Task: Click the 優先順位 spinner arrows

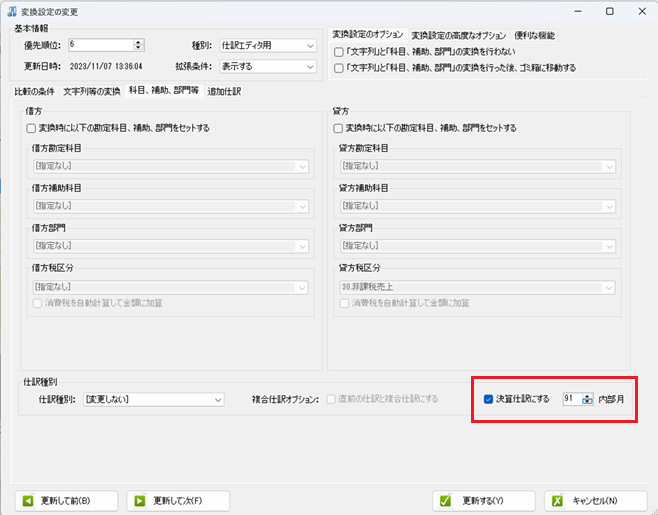Action: pos(139,45)
